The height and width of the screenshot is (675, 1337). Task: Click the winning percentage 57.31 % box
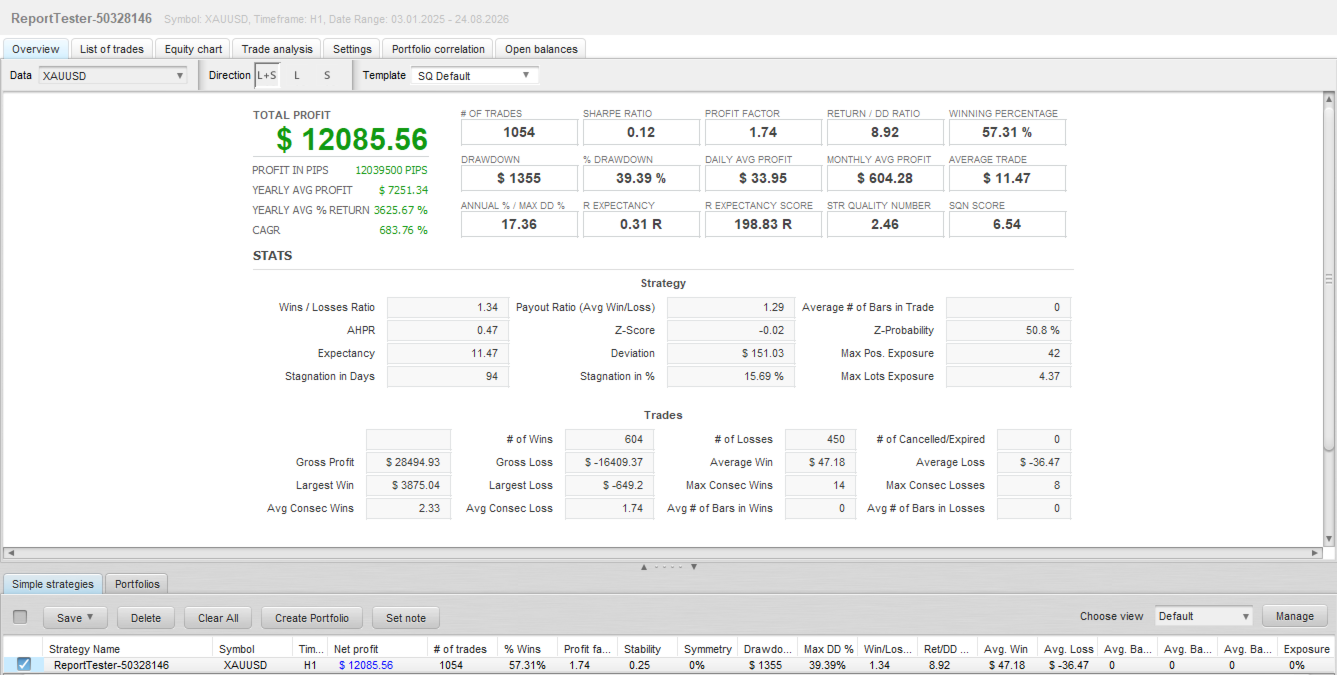coord(1007,132)
